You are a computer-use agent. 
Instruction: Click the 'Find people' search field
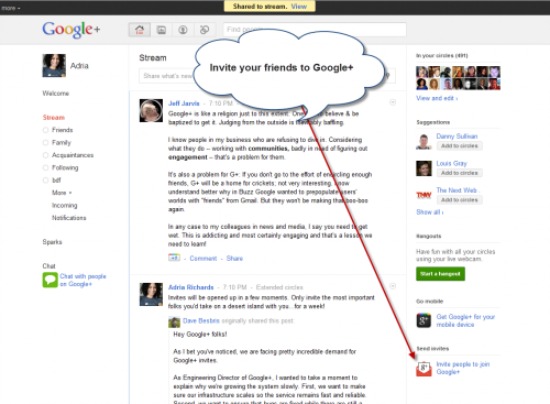coord(315,29)
